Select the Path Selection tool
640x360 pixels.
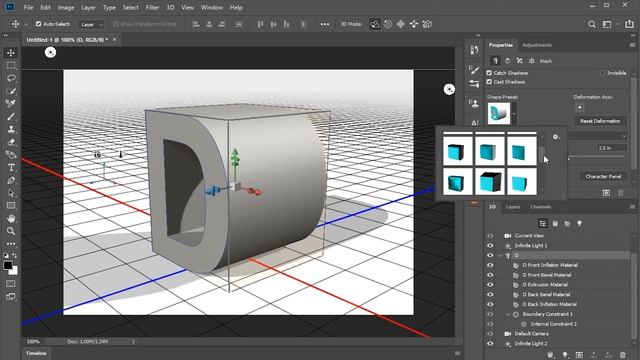point(11,193)
